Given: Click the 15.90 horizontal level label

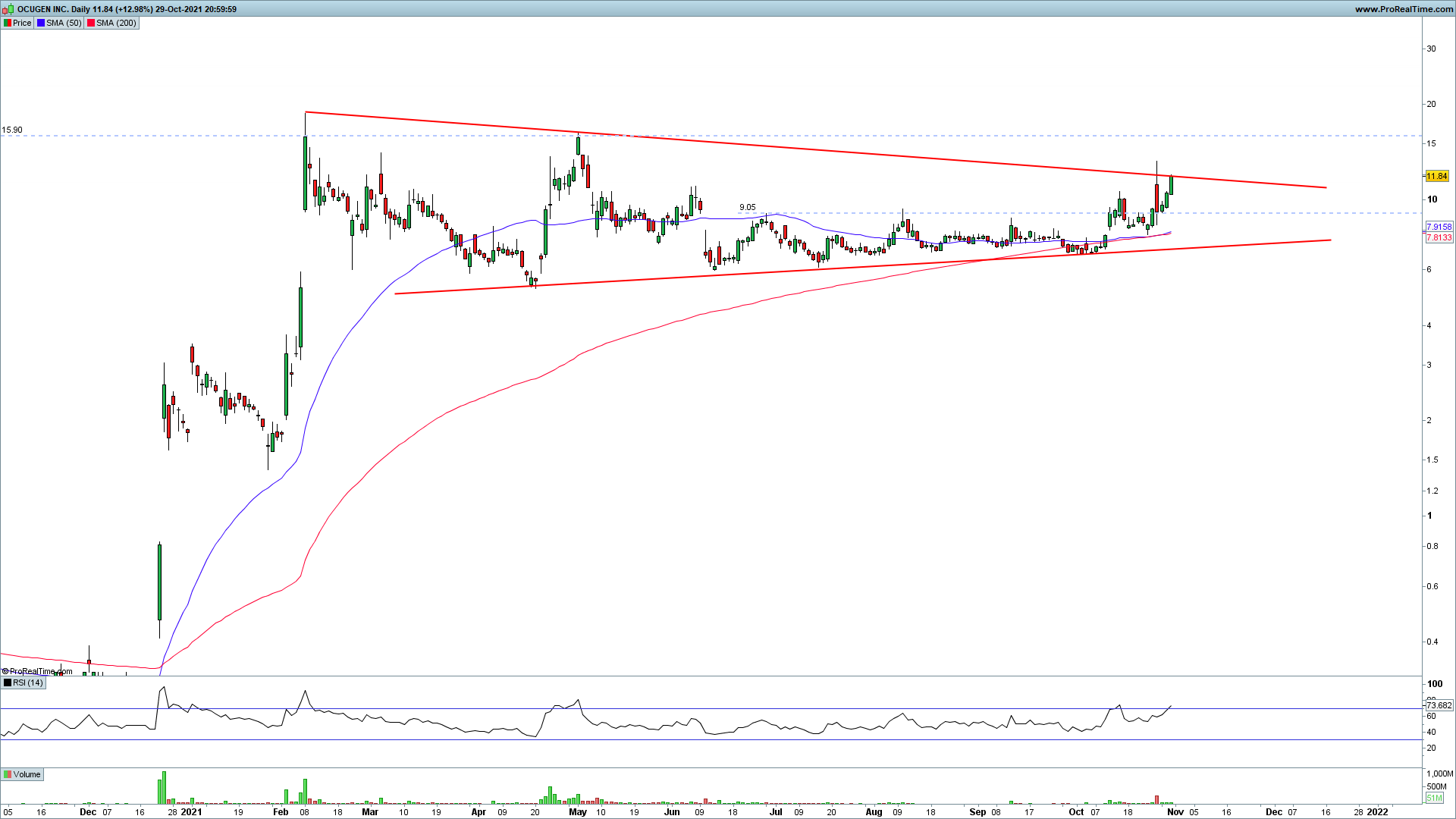Looking at the screenshot, I should (12, 130).
